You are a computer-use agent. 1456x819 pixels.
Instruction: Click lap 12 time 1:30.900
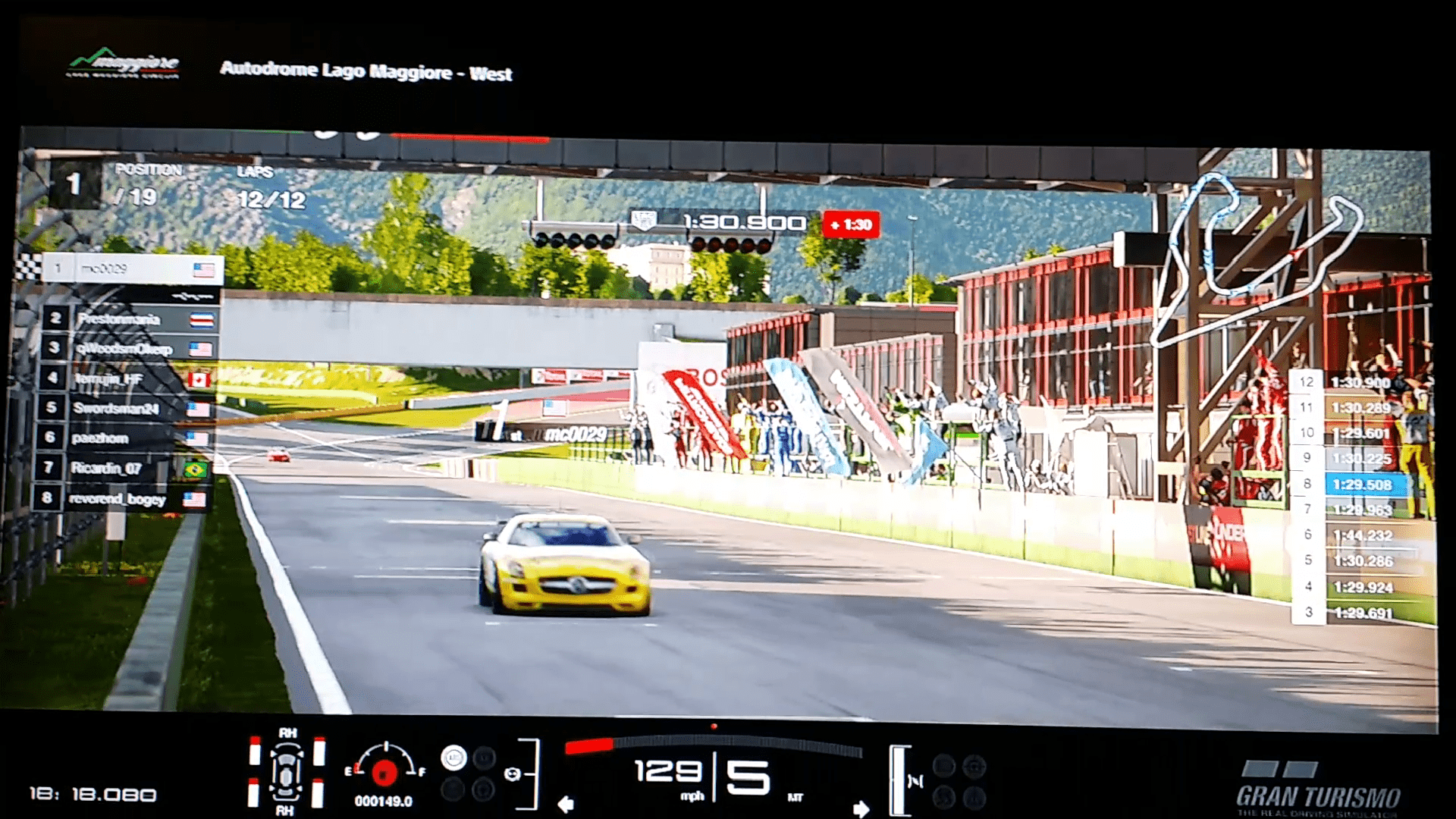coord(1361,383)
